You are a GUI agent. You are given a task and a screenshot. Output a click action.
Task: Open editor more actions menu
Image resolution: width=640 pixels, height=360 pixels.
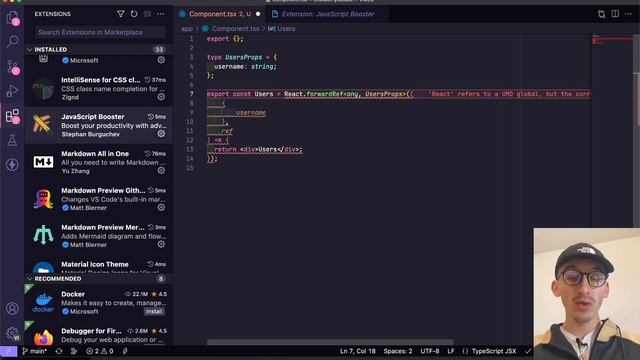pos(629,14)
